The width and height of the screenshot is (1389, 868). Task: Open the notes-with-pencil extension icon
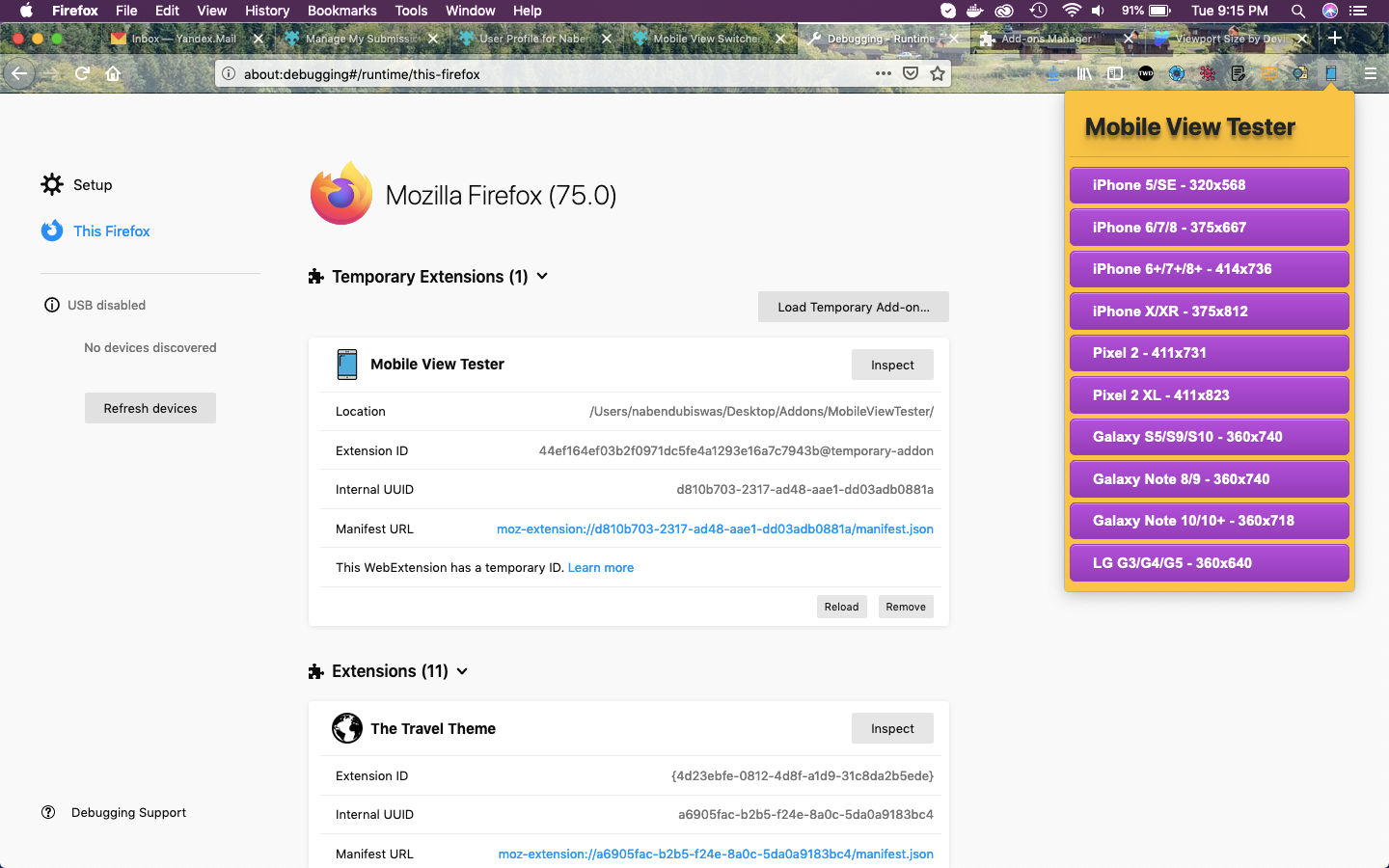tap(1239, 73)
